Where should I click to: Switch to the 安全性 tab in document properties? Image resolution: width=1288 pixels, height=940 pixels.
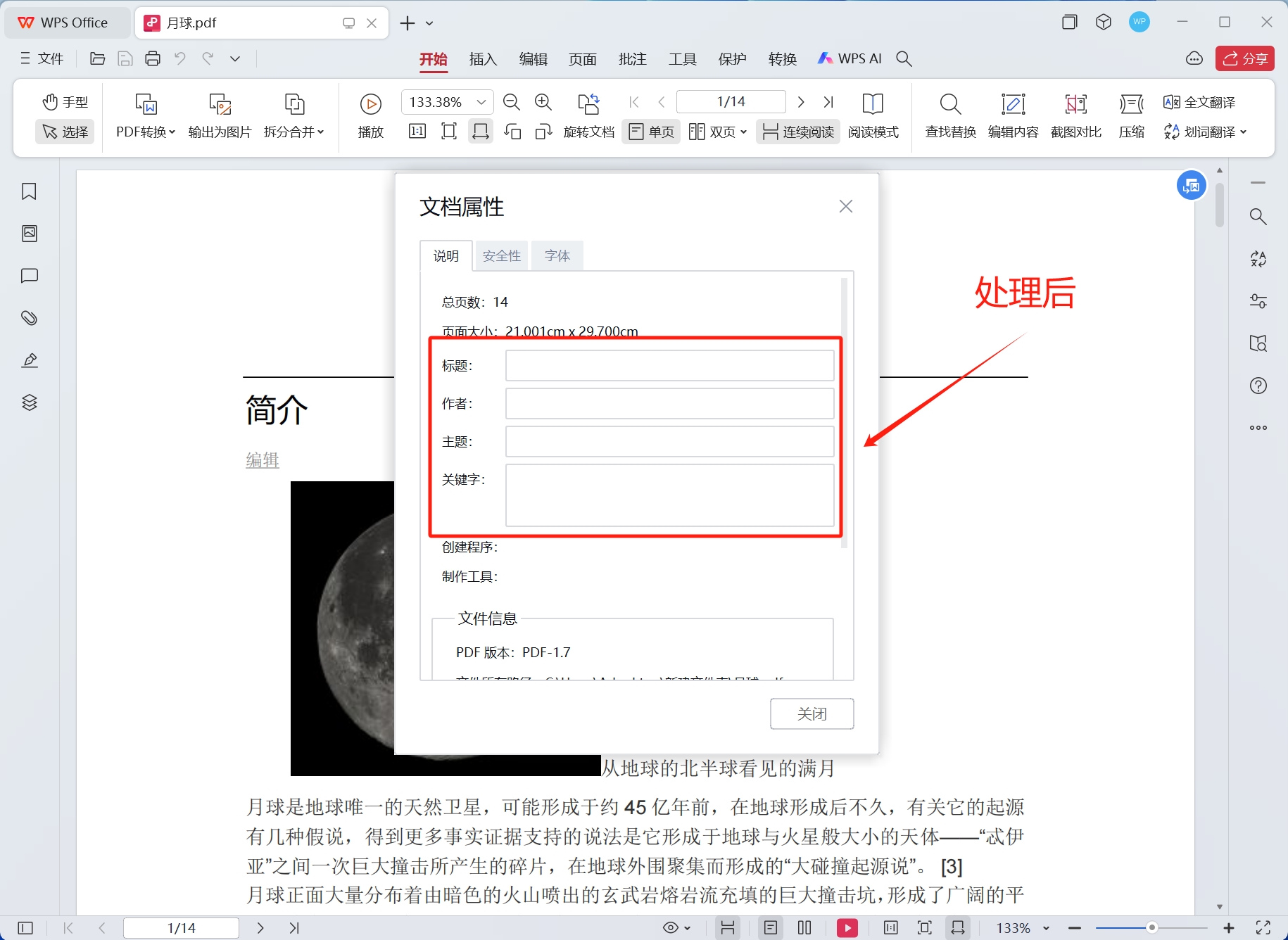(x=501, y=255)
